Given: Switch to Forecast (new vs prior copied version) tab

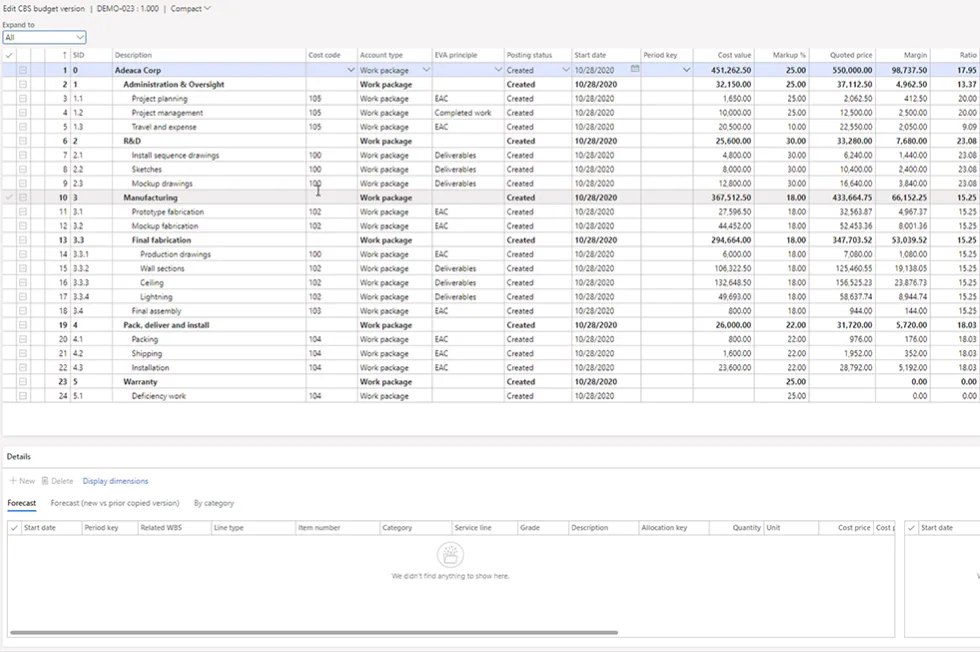Looking at the screenshot, I should point(115,503).
